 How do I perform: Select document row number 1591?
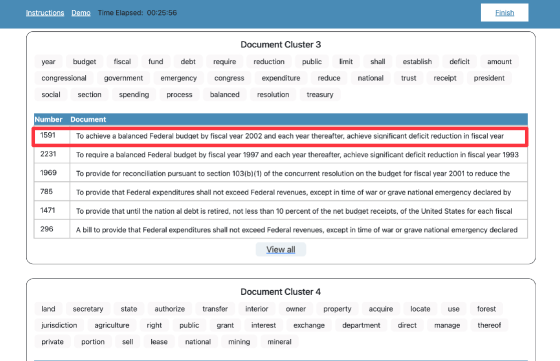pos(280,136)
